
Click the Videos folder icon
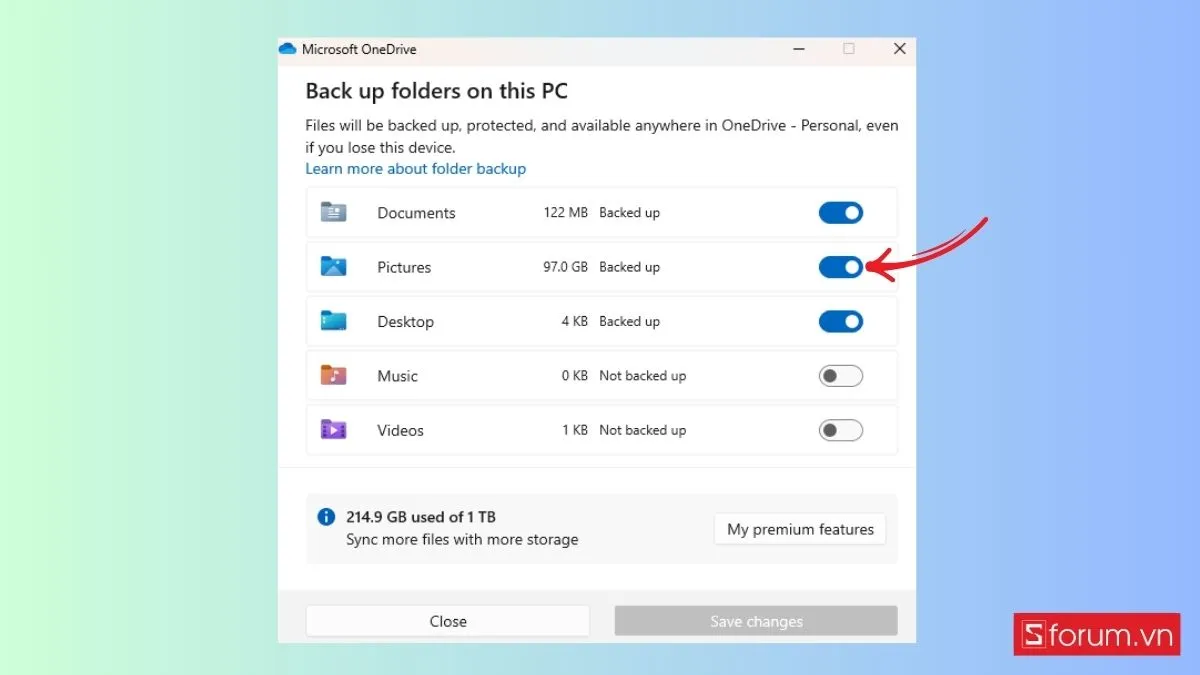333,430
